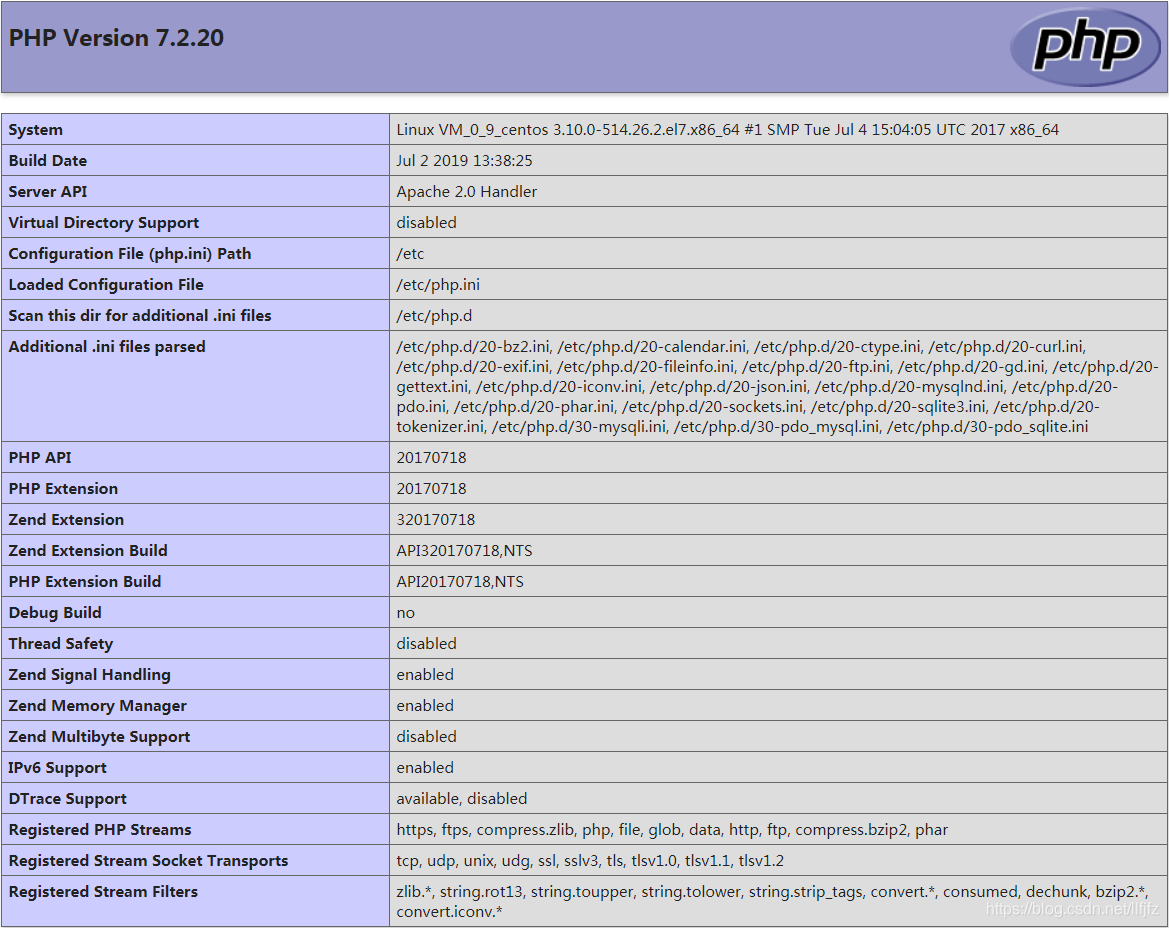
Task: Select 'API320170718,NTS' value
Action: 464,551
